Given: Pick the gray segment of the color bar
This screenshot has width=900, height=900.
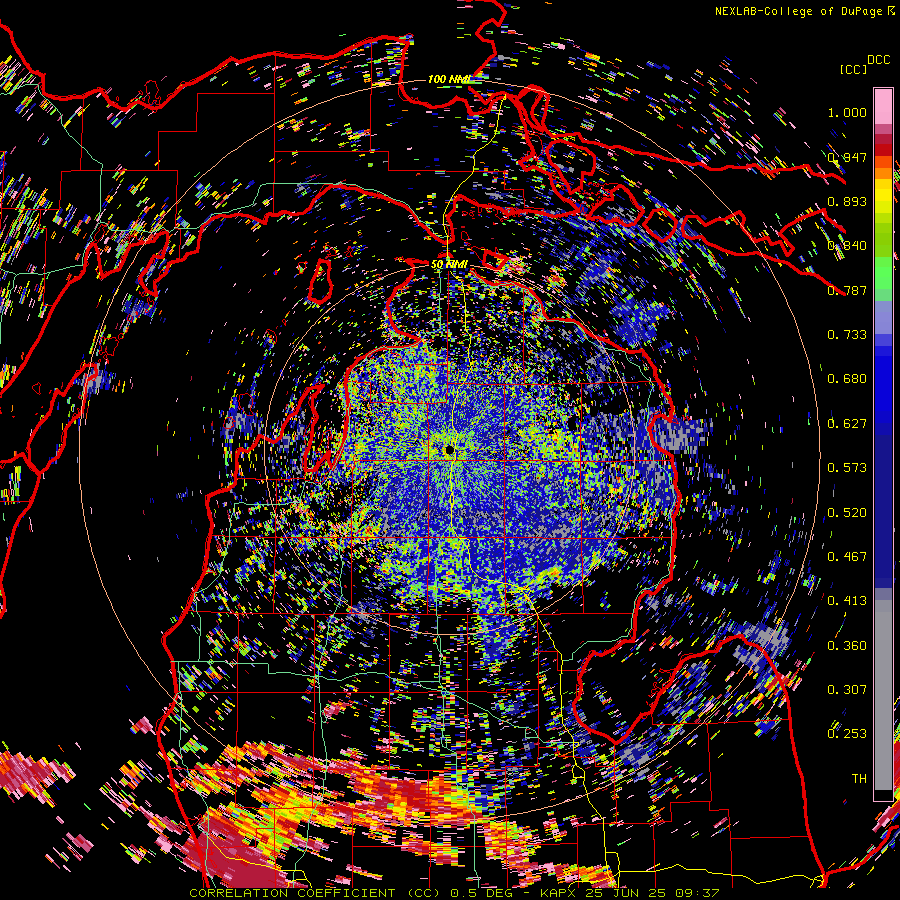Looking at the screenshot, I should [x=883, y=695].
